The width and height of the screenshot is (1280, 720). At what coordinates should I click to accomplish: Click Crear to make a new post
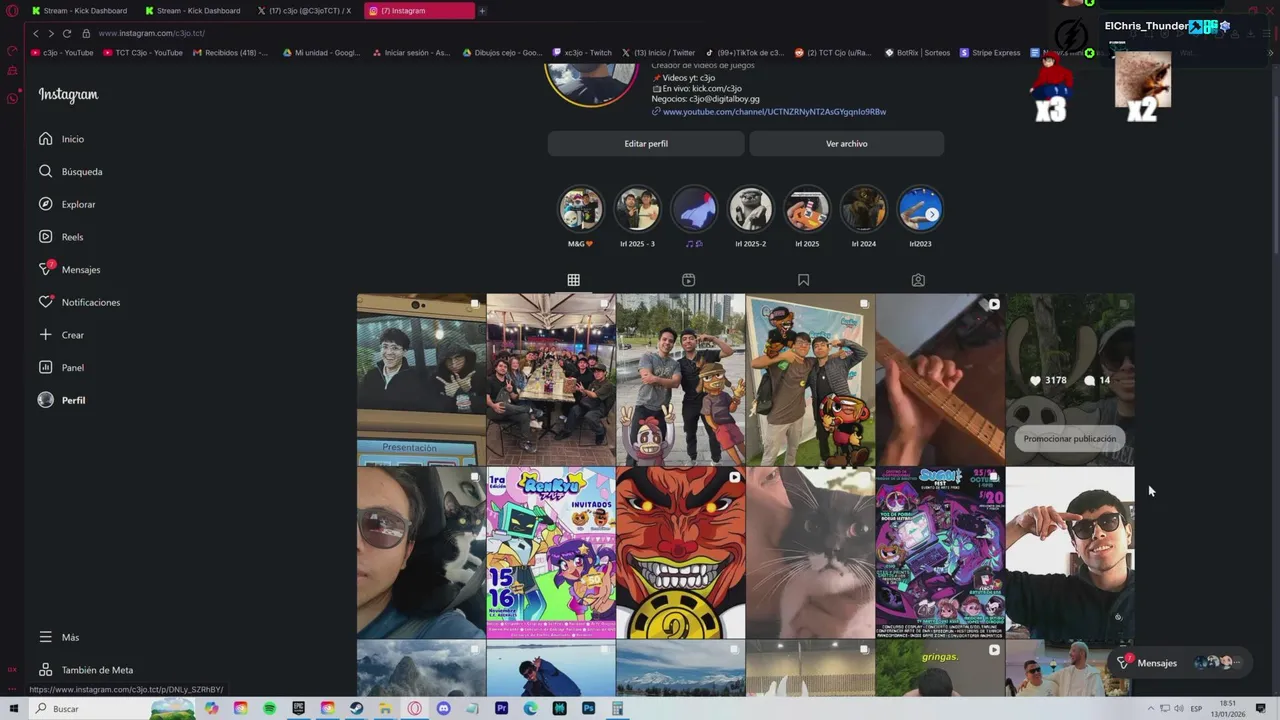61,335
